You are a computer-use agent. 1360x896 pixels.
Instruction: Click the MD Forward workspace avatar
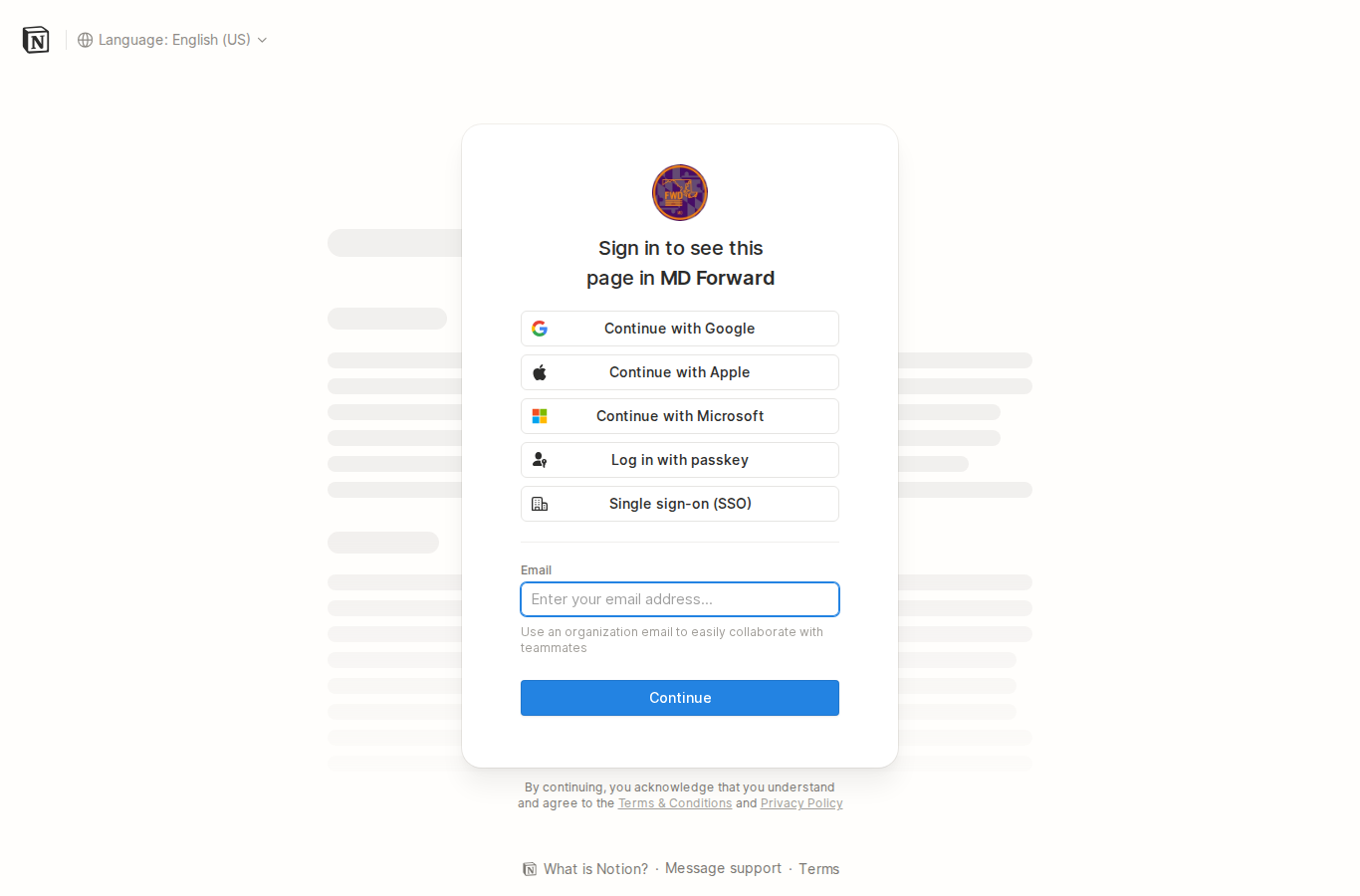(x=679, y=192)
